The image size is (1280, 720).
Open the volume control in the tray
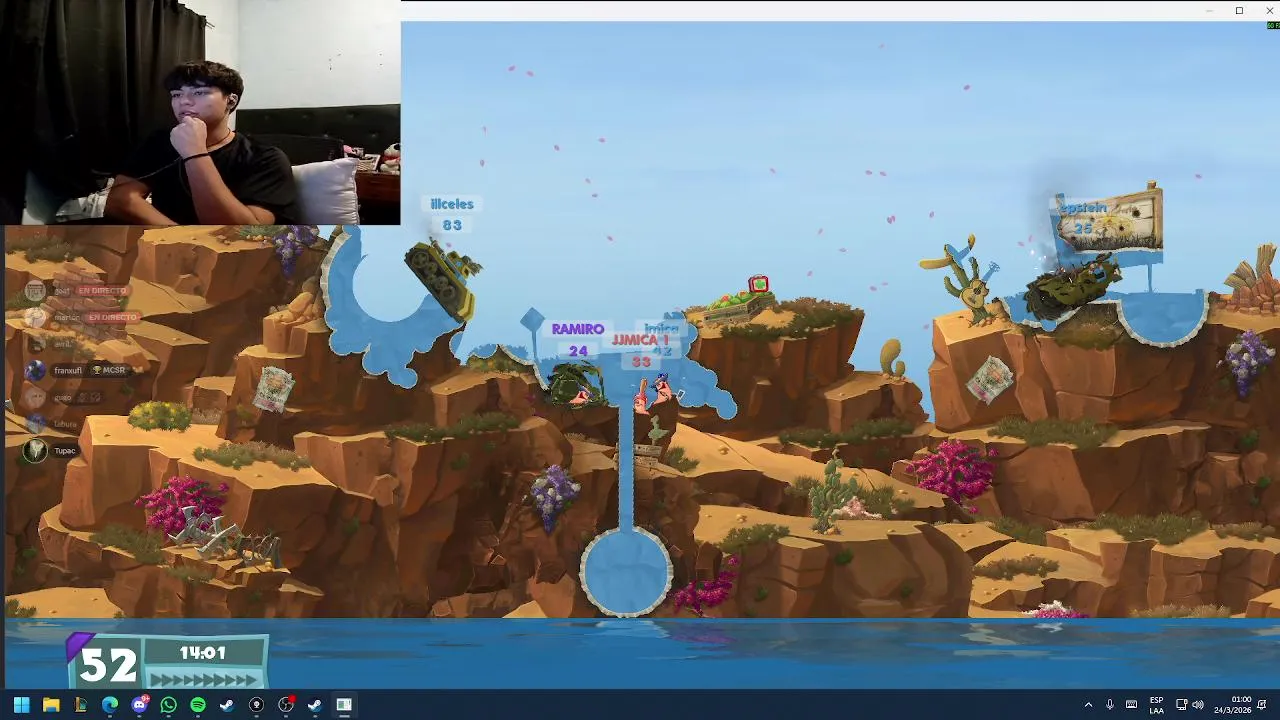[x=1198, y=705]
